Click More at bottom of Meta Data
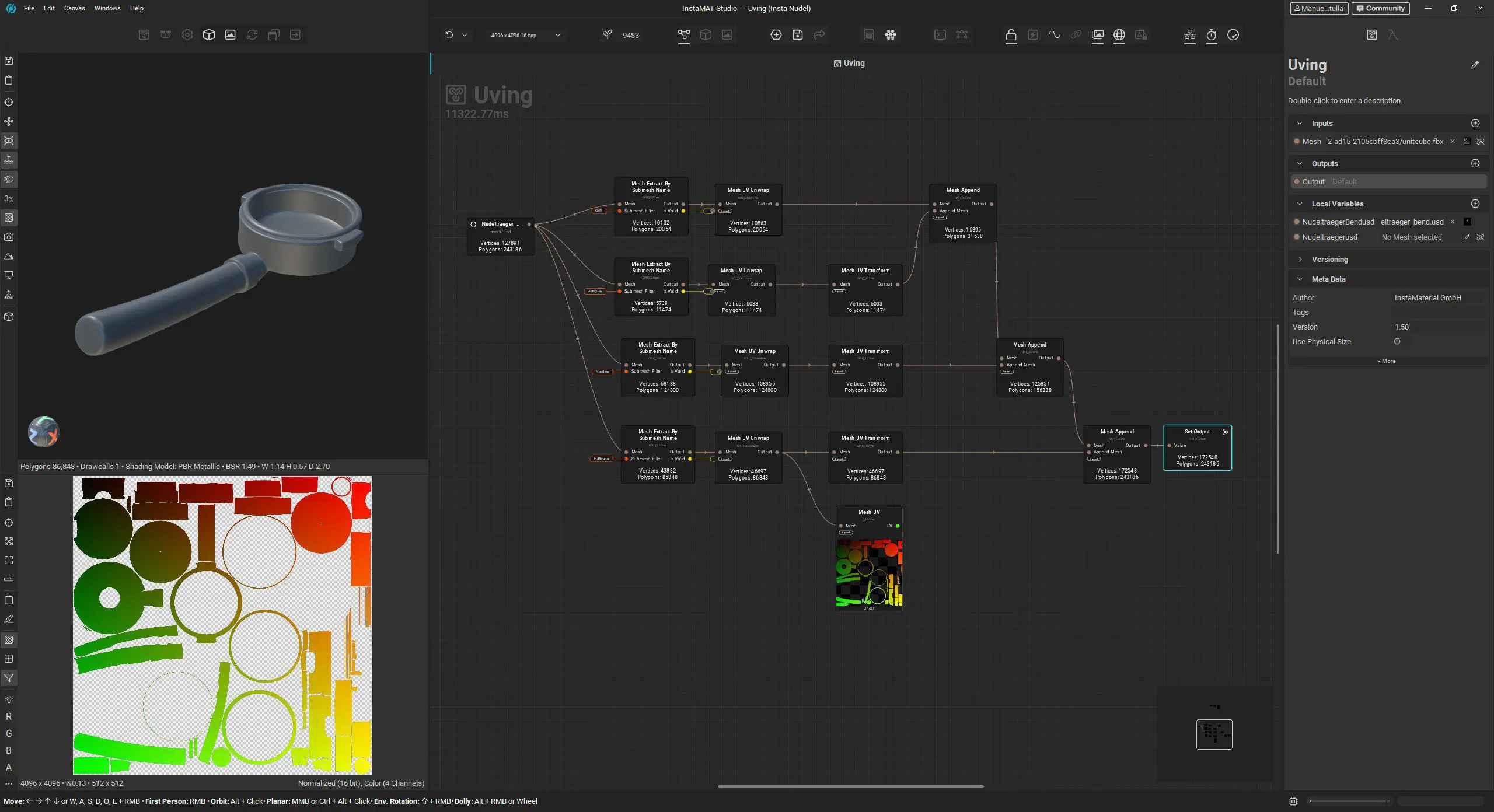 [x=1386, y=361]
